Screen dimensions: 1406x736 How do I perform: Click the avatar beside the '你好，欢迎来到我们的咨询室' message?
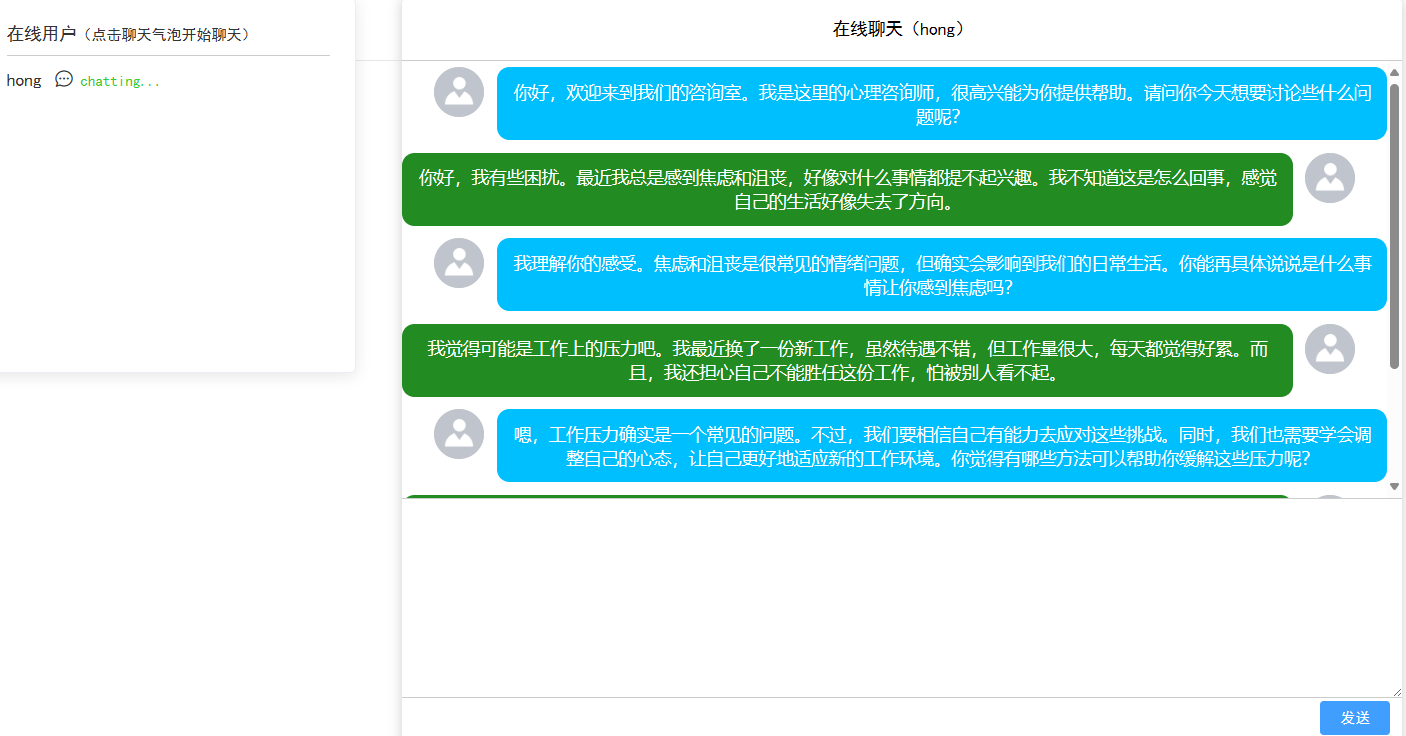click(459, 92)
